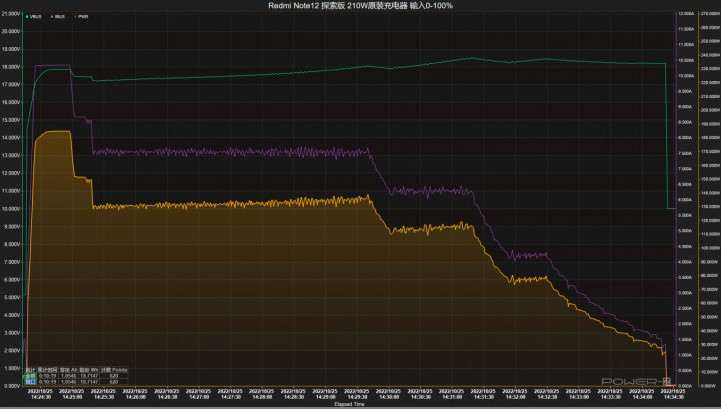Click the purple IBUS curve's initial peak
This screenshot has height=409, width=721.
[52, 66]
